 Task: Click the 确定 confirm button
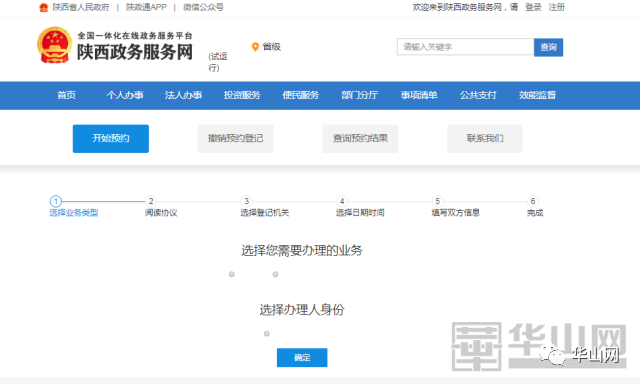302,357
